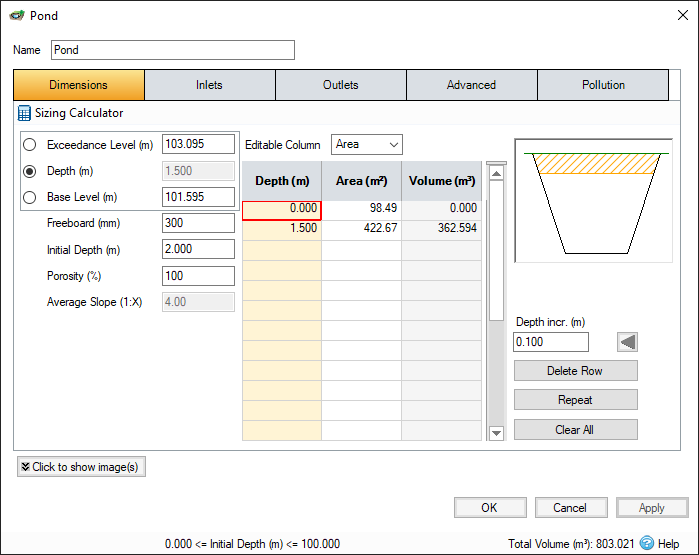Click the Volume (m³) column header
699x555 pixels.
pyautogui.click(x=441, y=181)
